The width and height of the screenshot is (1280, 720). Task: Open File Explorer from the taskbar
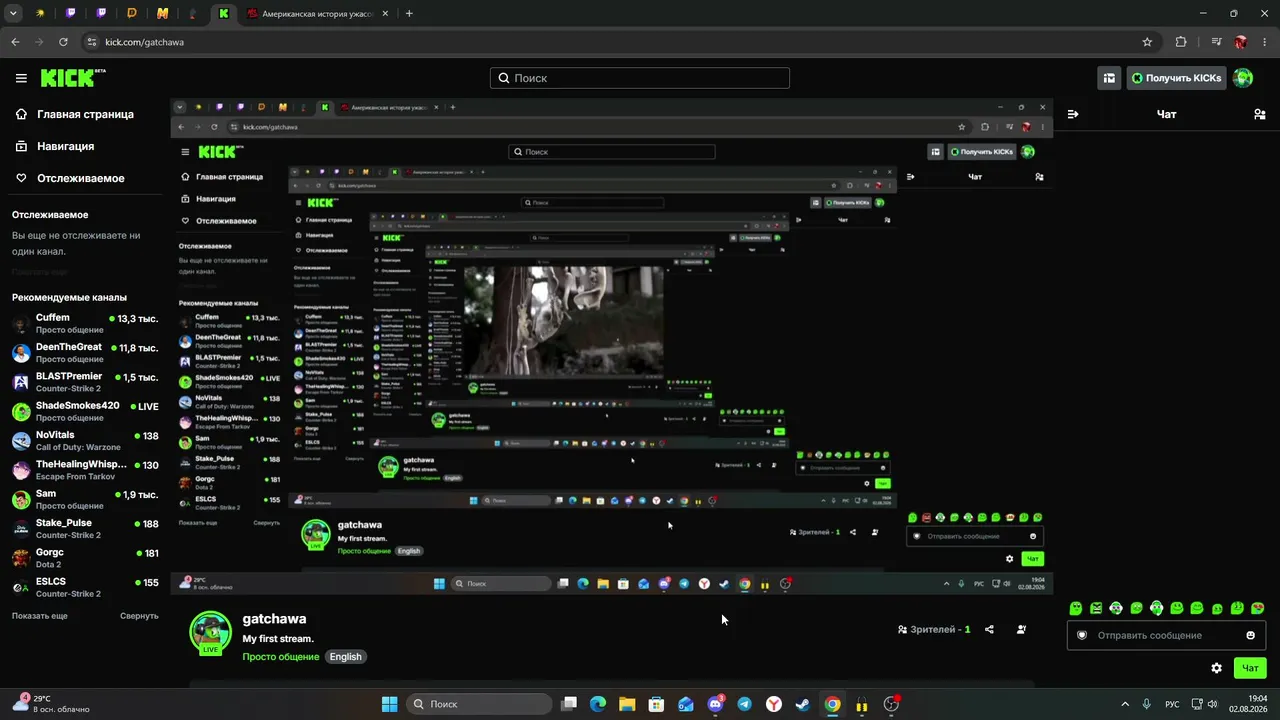point(627,704)
